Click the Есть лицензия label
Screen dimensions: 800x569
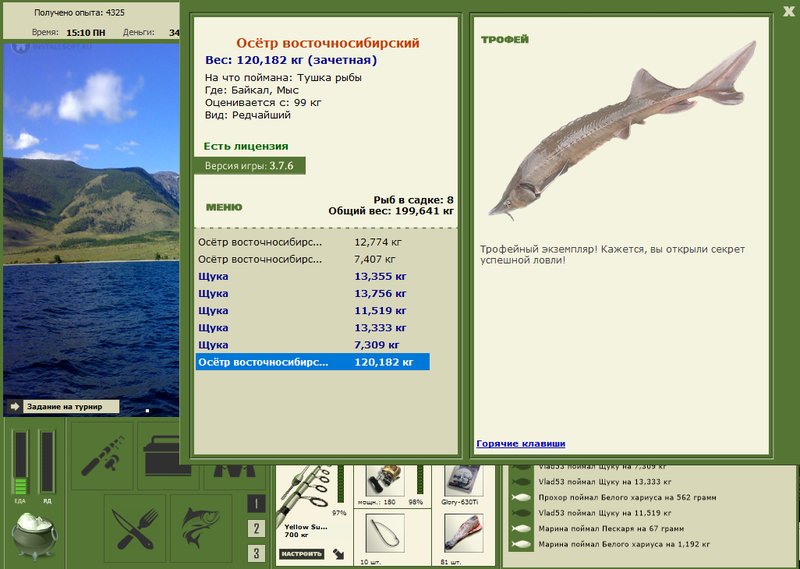(x=246, y=146)
